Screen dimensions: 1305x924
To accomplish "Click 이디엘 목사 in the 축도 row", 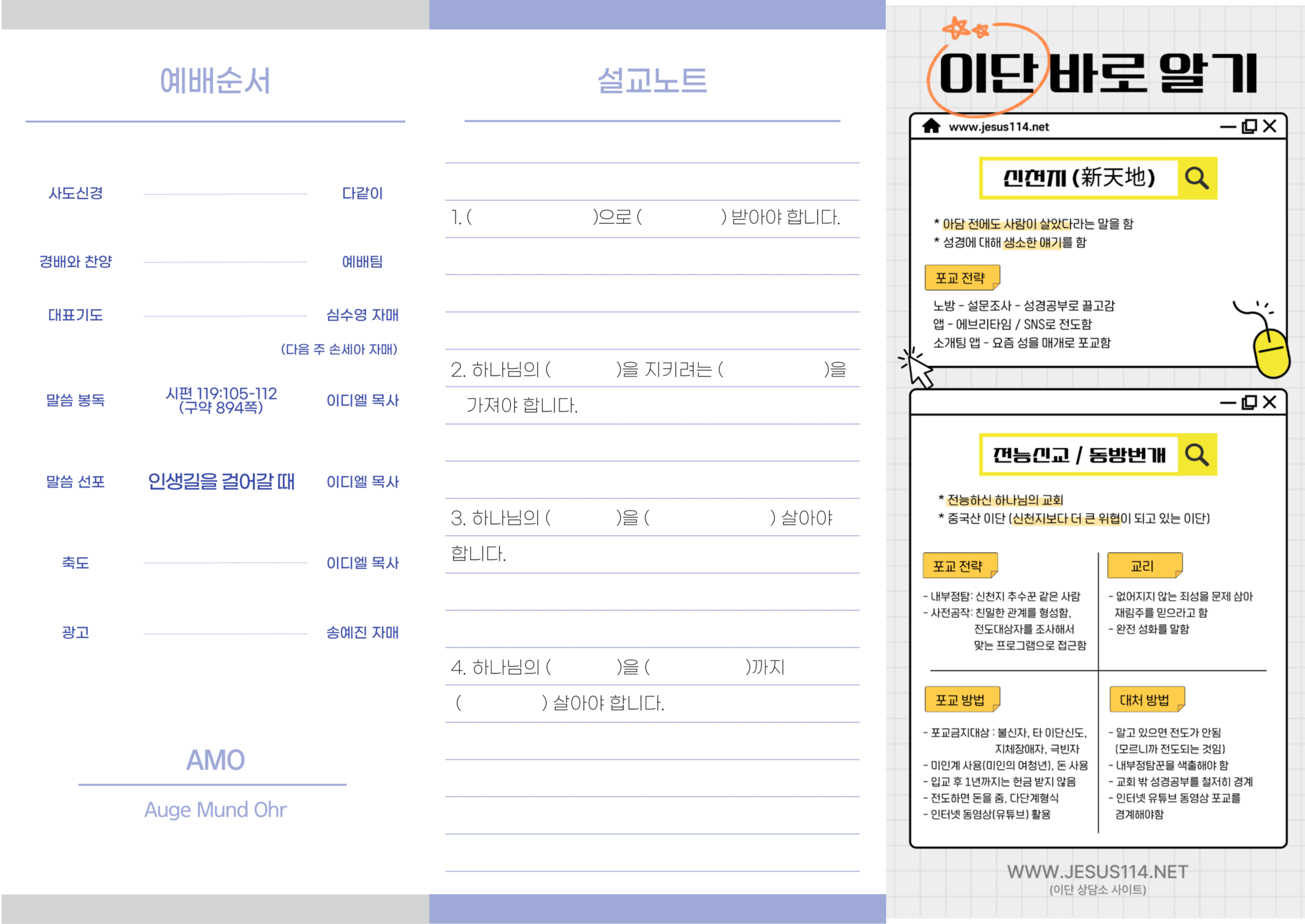I will pos(363,563).
